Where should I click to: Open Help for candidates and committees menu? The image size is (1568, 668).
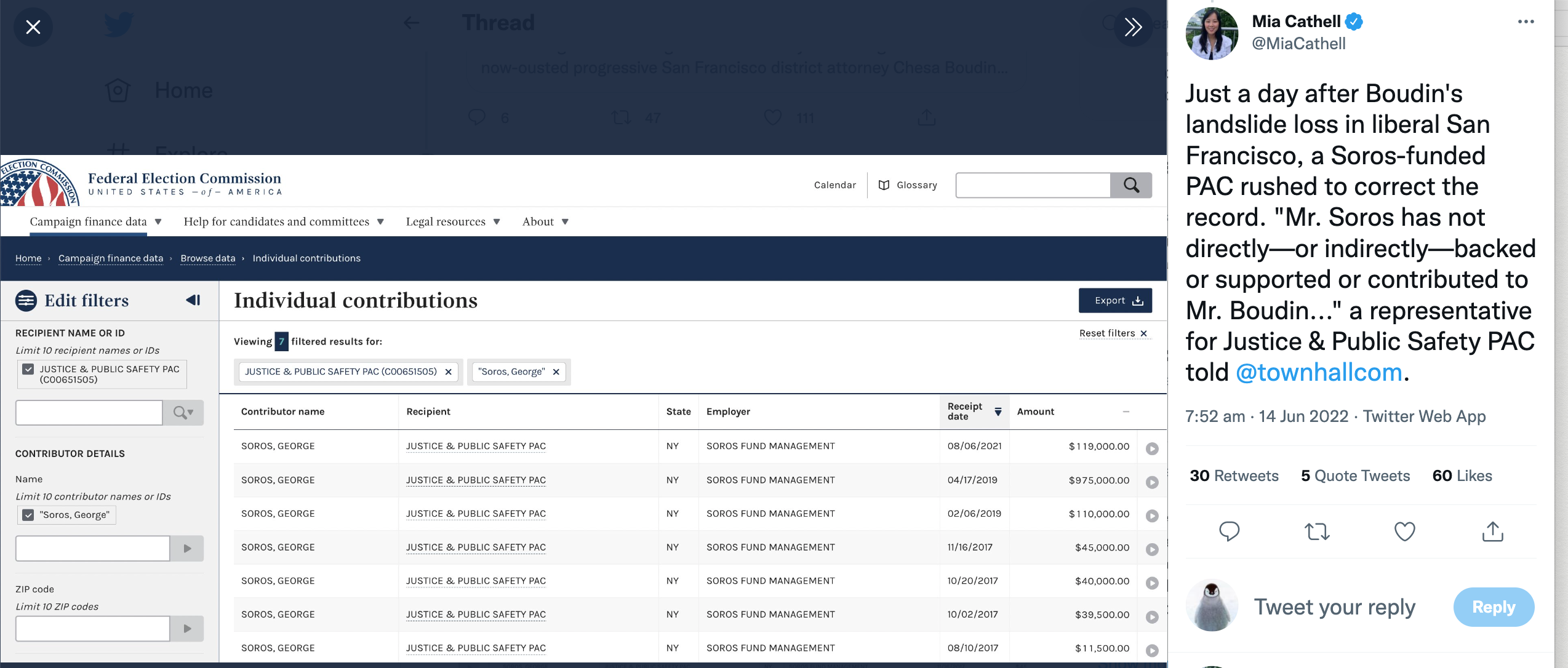tap(284, 221)
